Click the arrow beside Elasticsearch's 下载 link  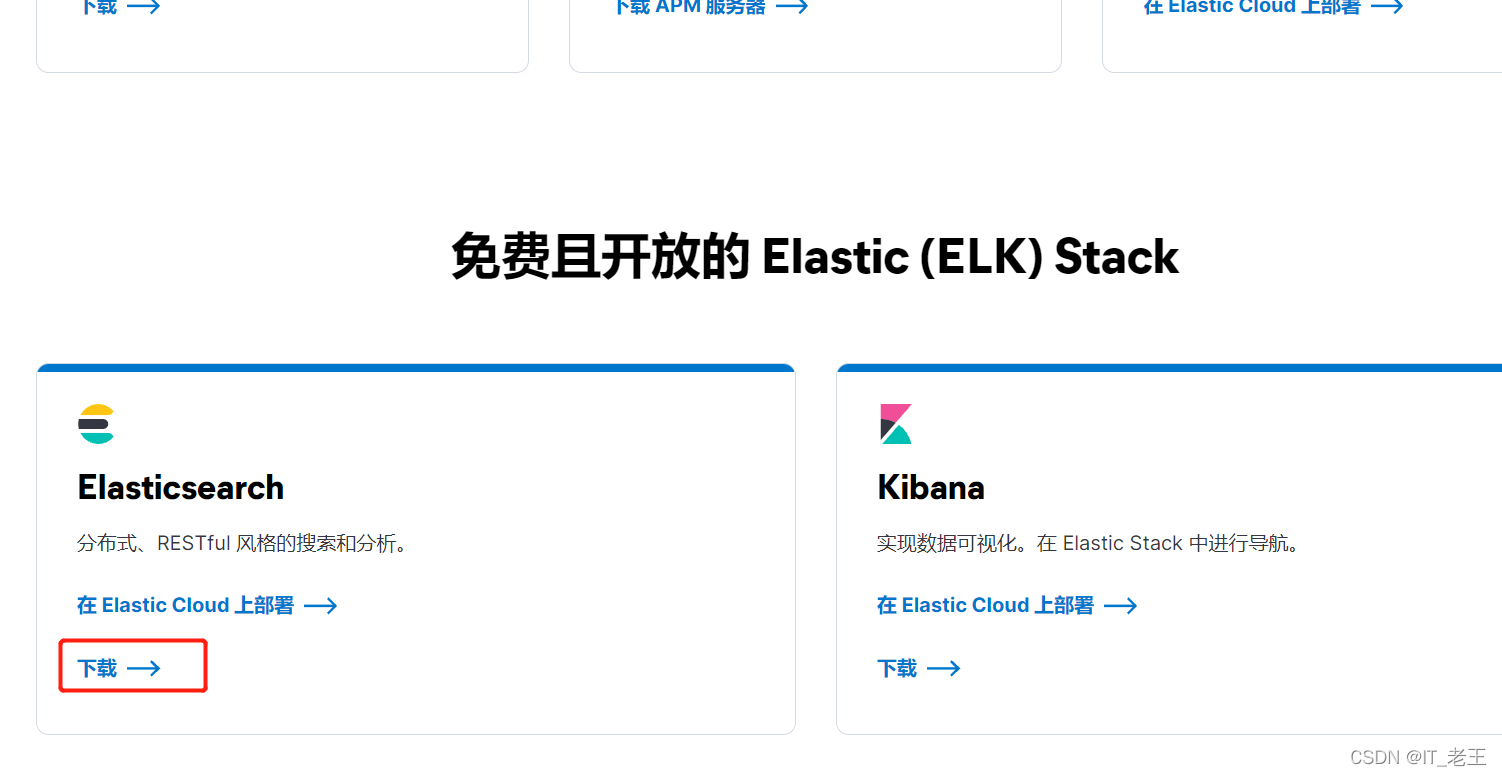click(144, 668)
